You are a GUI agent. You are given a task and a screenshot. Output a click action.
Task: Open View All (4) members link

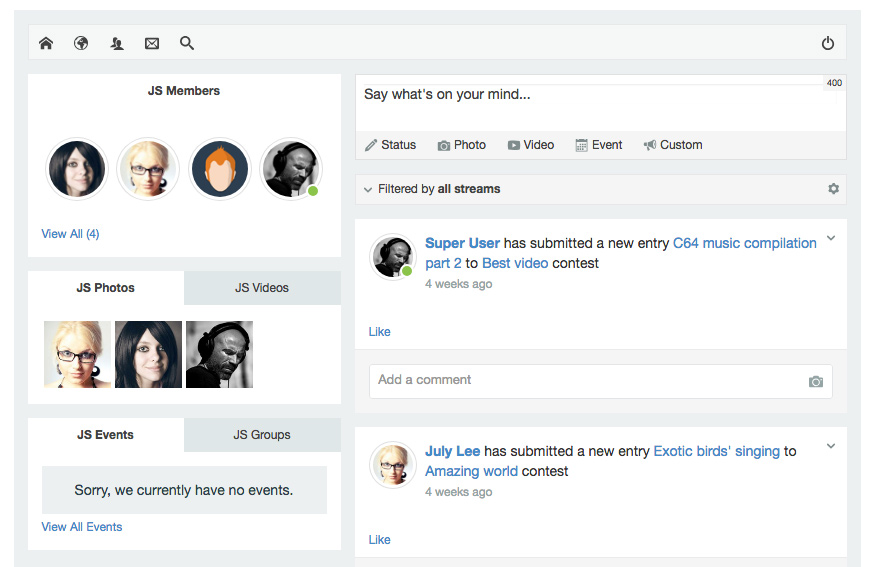(x=70, y=234)
